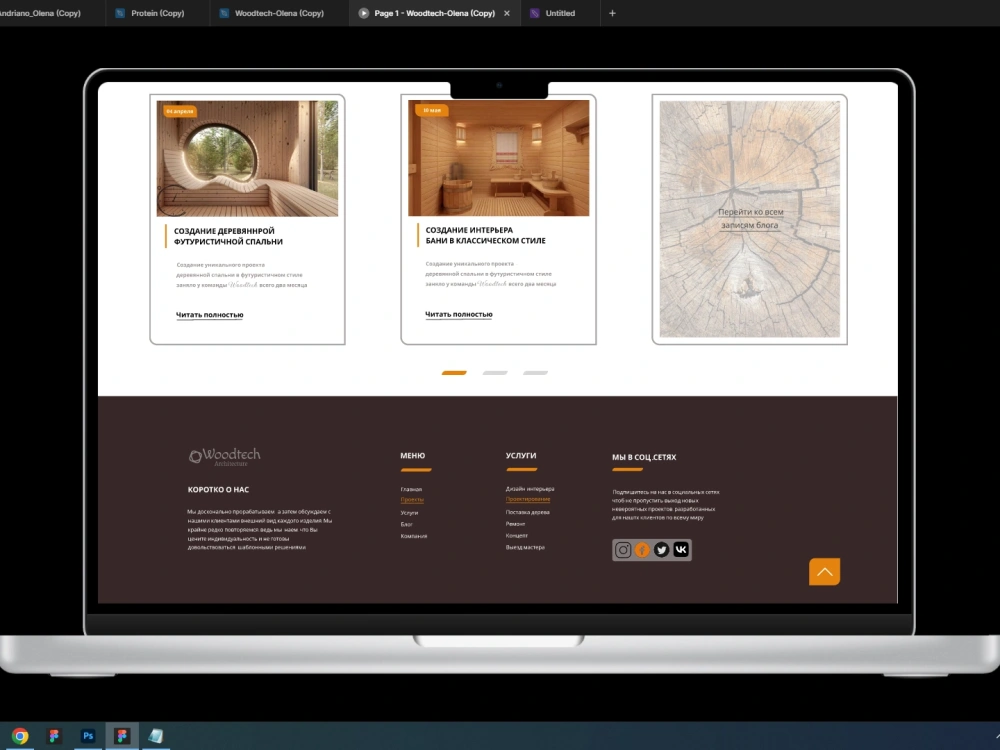Click the Выезд мастера service link
The image size is (1000, 750).
(x=525, y=547)
